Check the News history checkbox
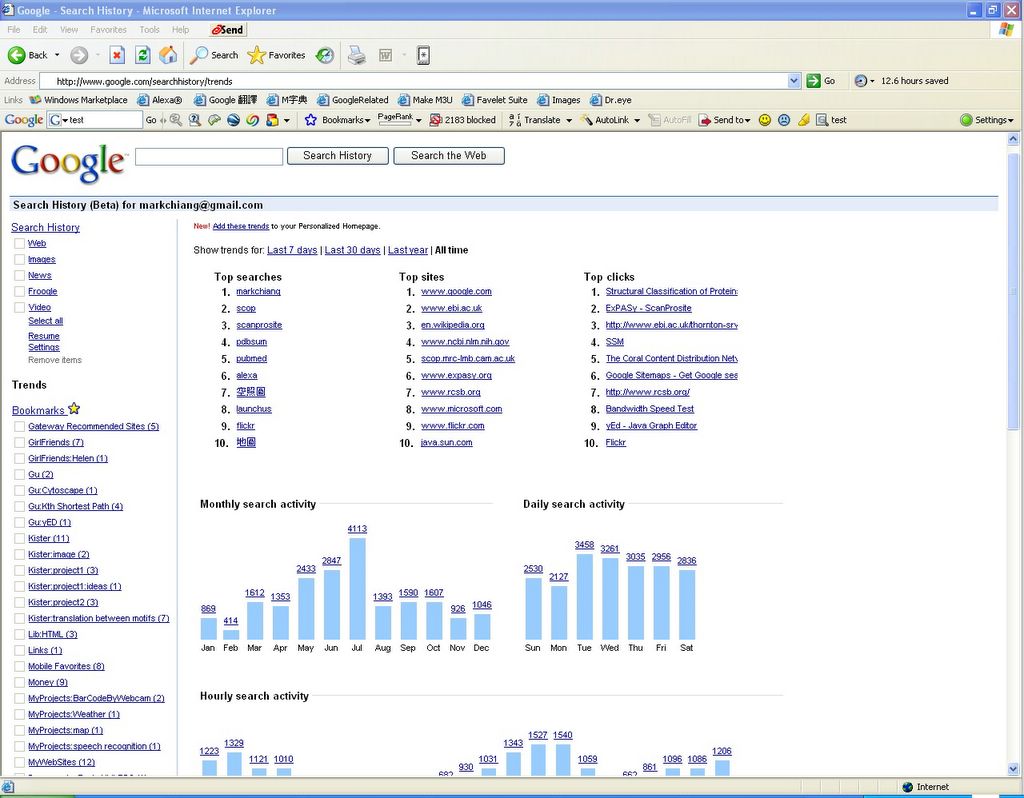The image size is (1024, 798). pyautogui.click(x=20, y=276)
